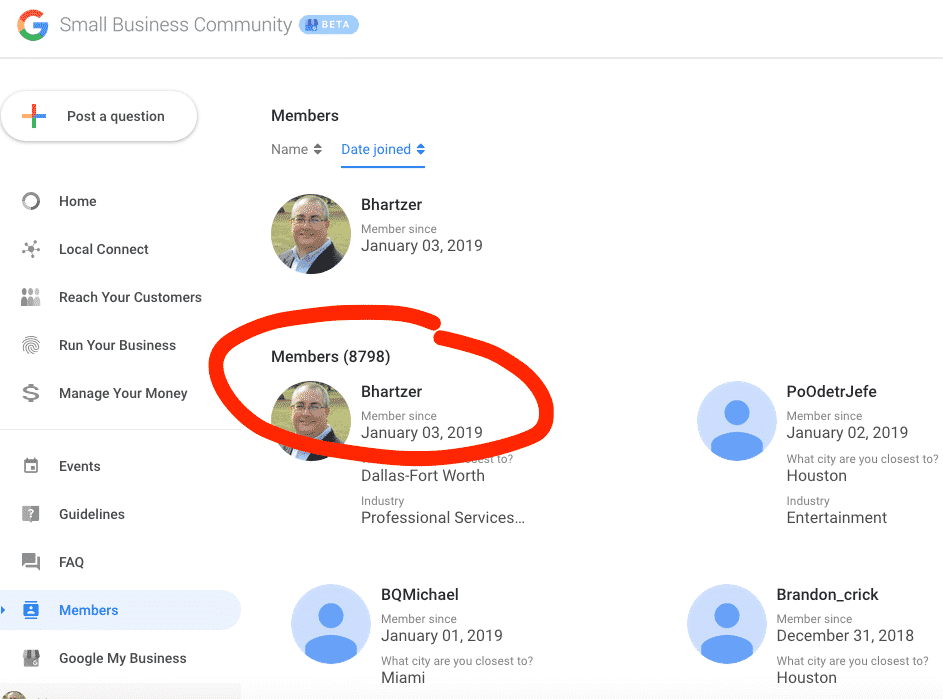
Task: Open top Bhartzer member name link
Action: click(392, 205)
